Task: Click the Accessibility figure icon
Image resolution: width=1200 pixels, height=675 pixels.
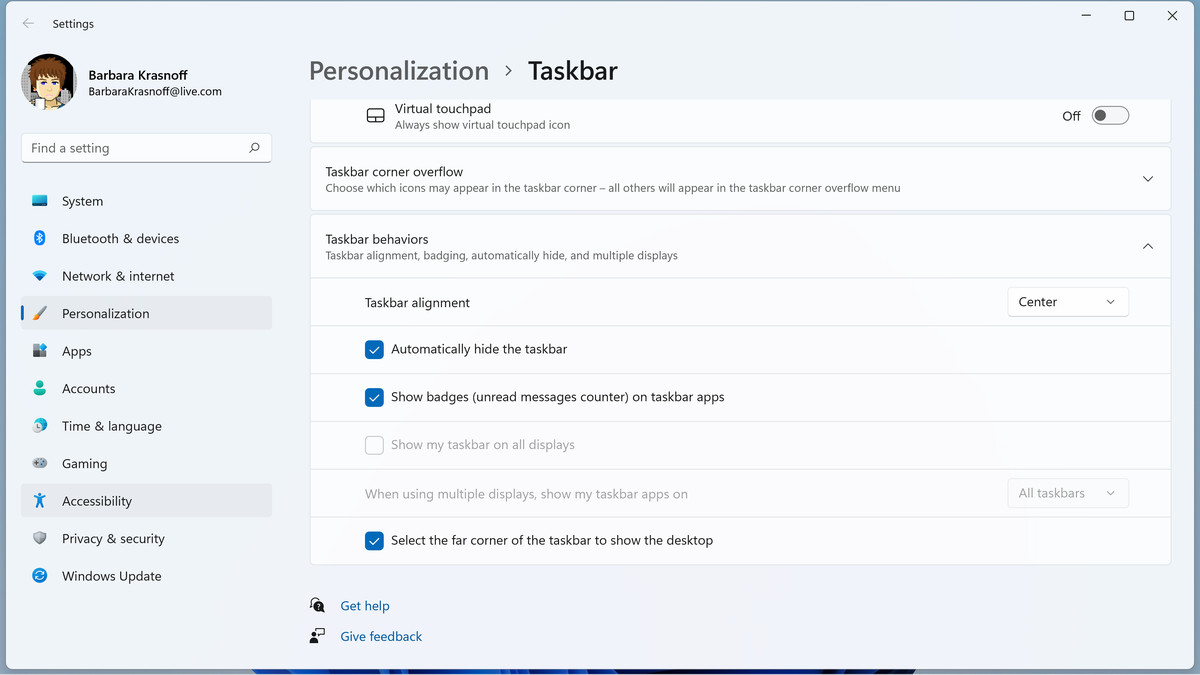Action: click(x=40, y=501)
